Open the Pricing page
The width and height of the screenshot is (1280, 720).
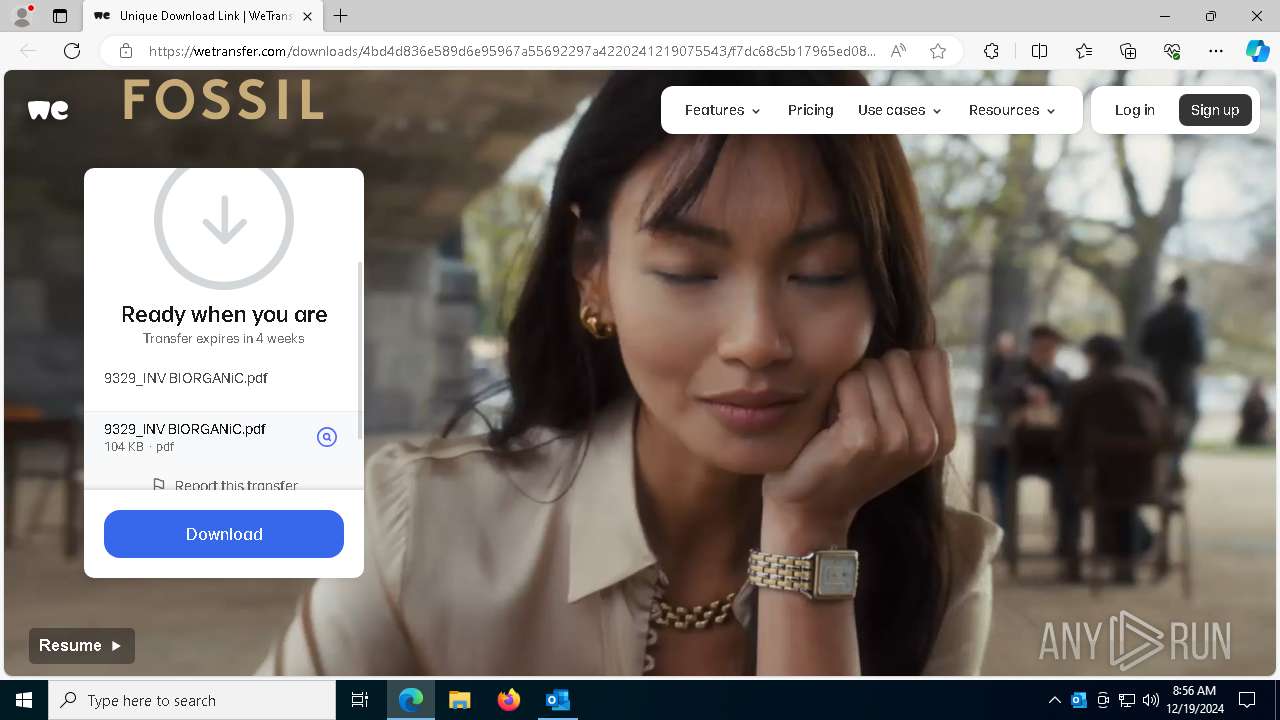coord(810,110)
